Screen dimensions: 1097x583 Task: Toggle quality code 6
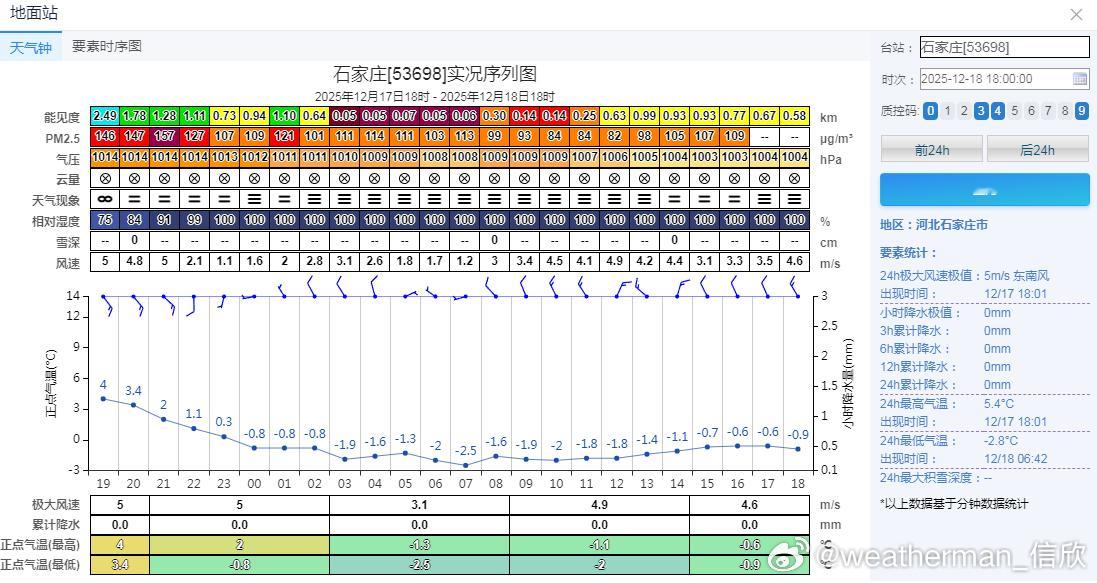[x=1031, y=111]
